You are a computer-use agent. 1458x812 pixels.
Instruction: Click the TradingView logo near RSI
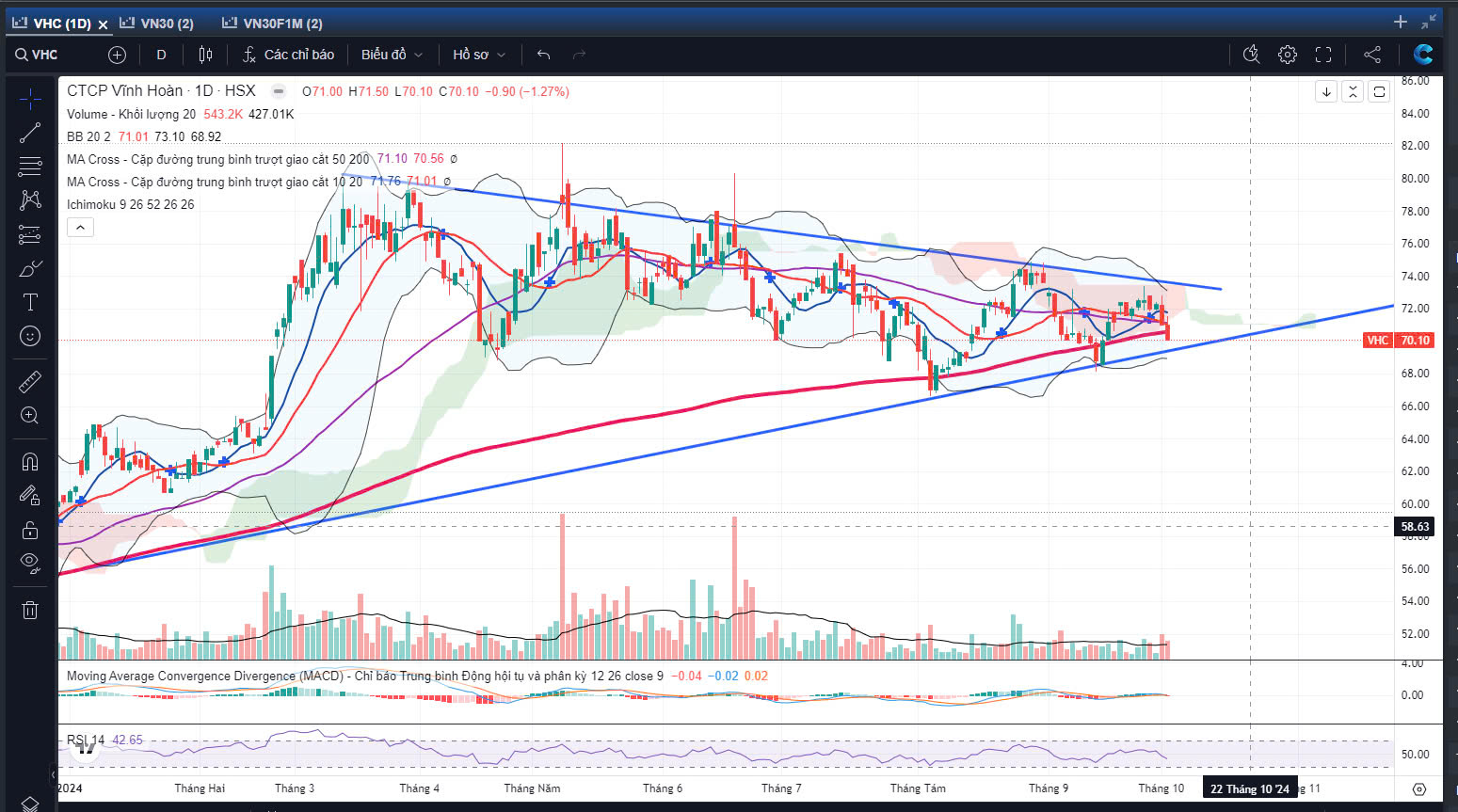pos(86,749)
